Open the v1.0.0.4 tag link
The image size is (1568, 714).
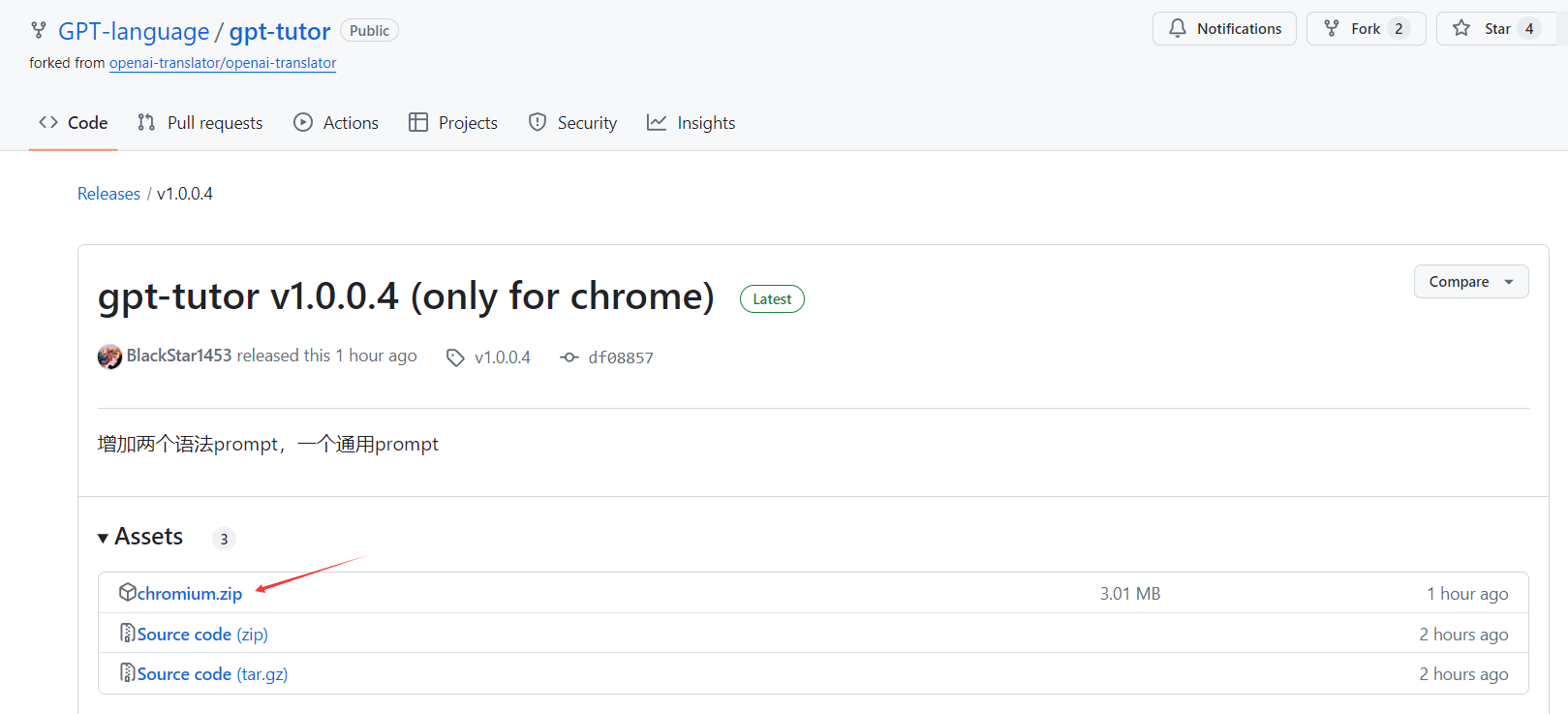pyautogui.click(x=503, y=357)
